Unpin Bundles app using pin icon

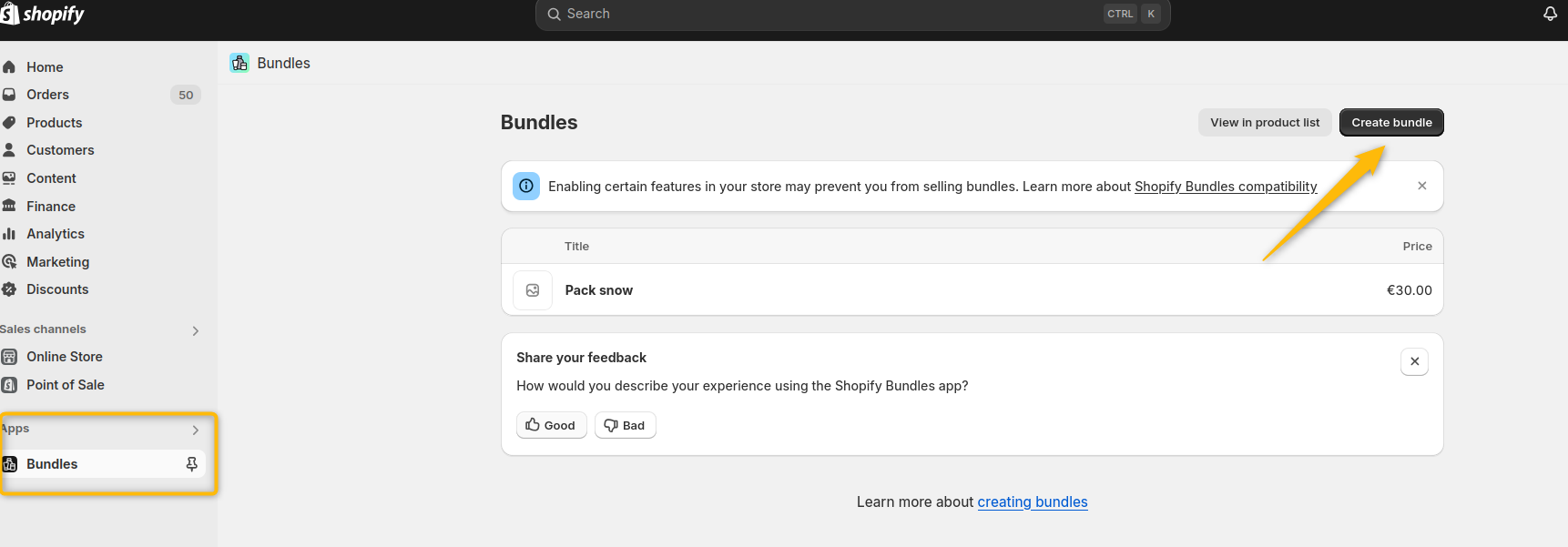[191, 464]
